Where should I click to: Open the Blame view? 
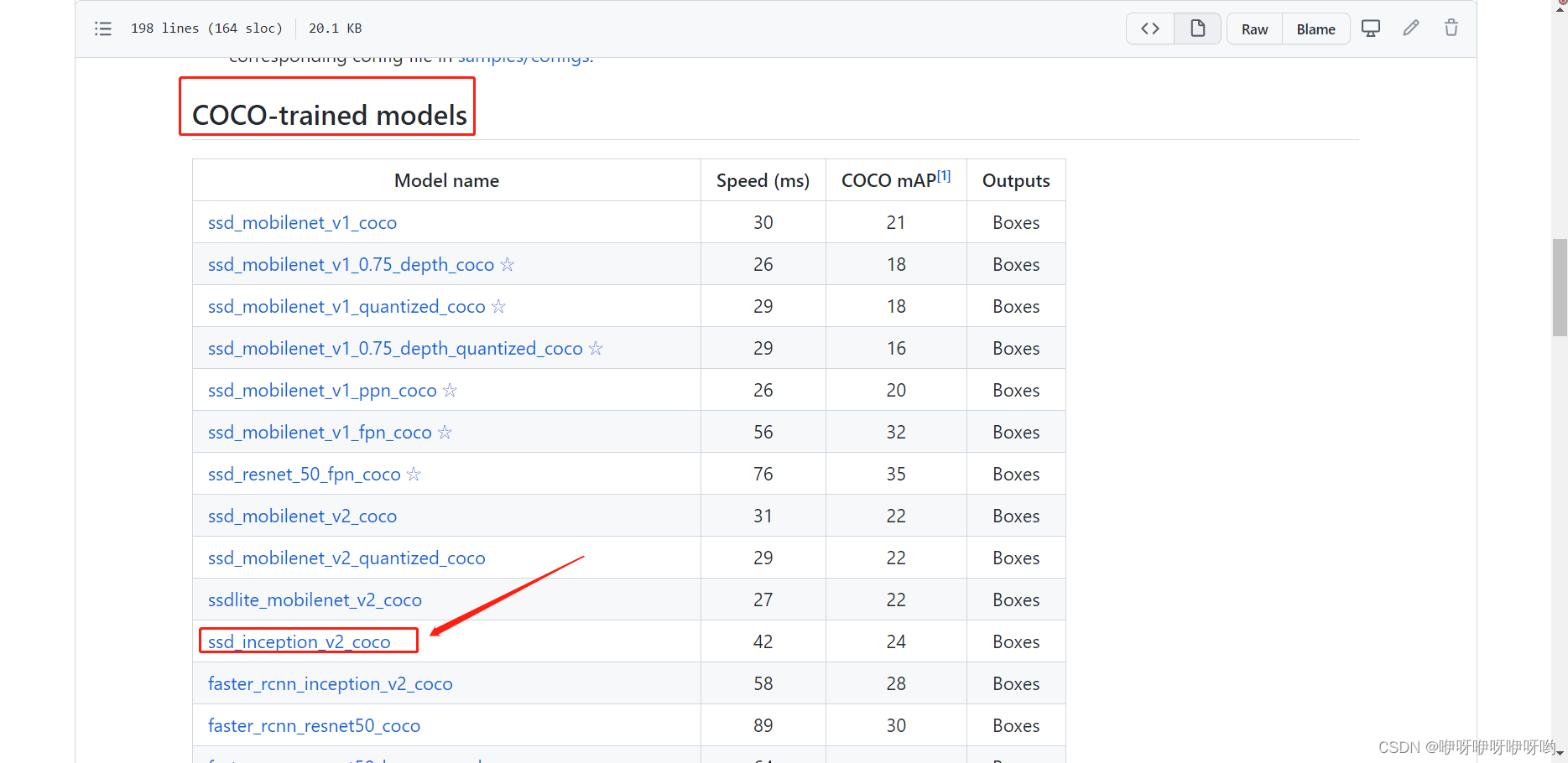click(x=1315, y=29)
